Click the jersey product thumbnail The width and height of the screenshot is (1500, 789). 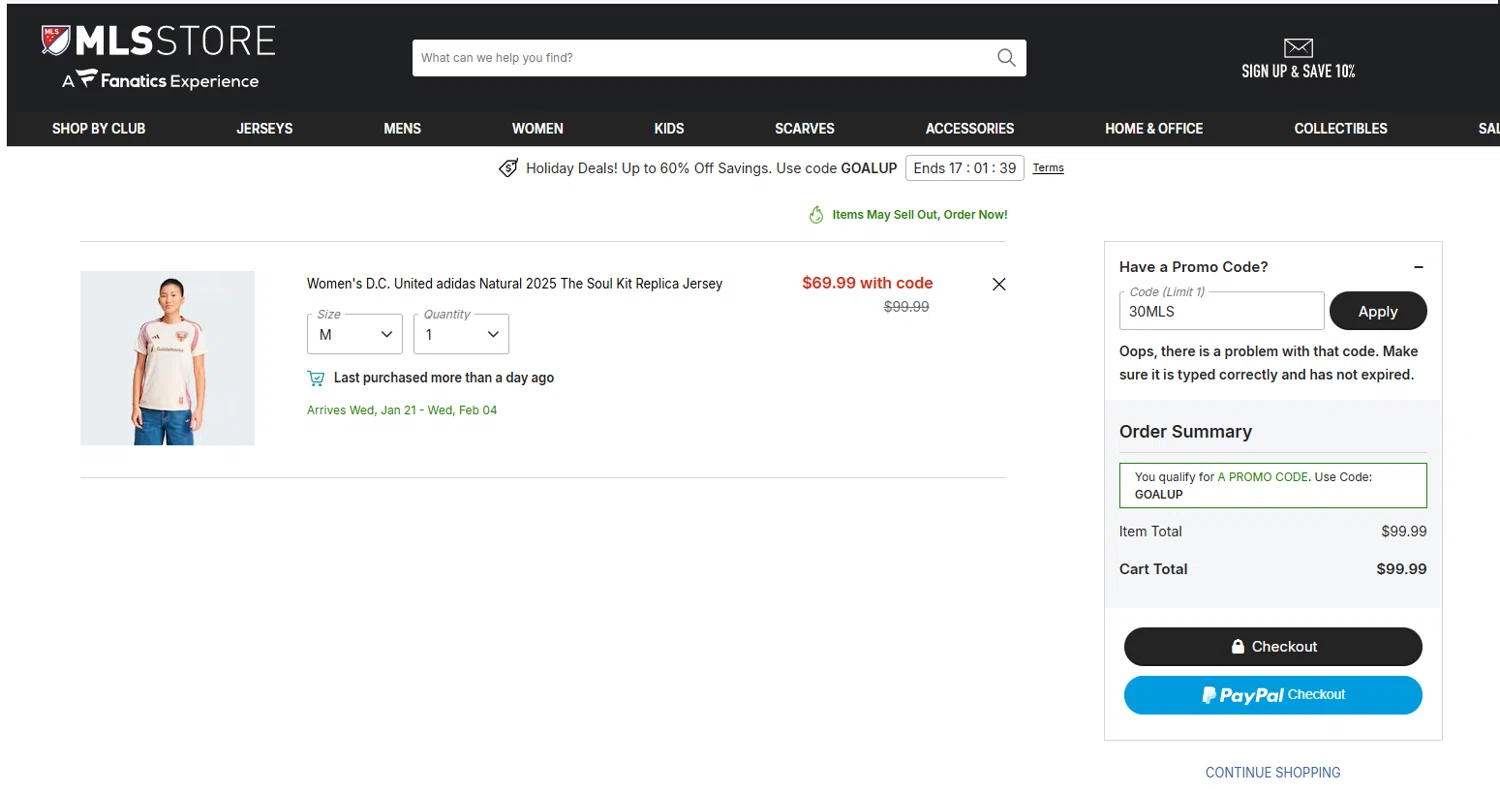167,358
